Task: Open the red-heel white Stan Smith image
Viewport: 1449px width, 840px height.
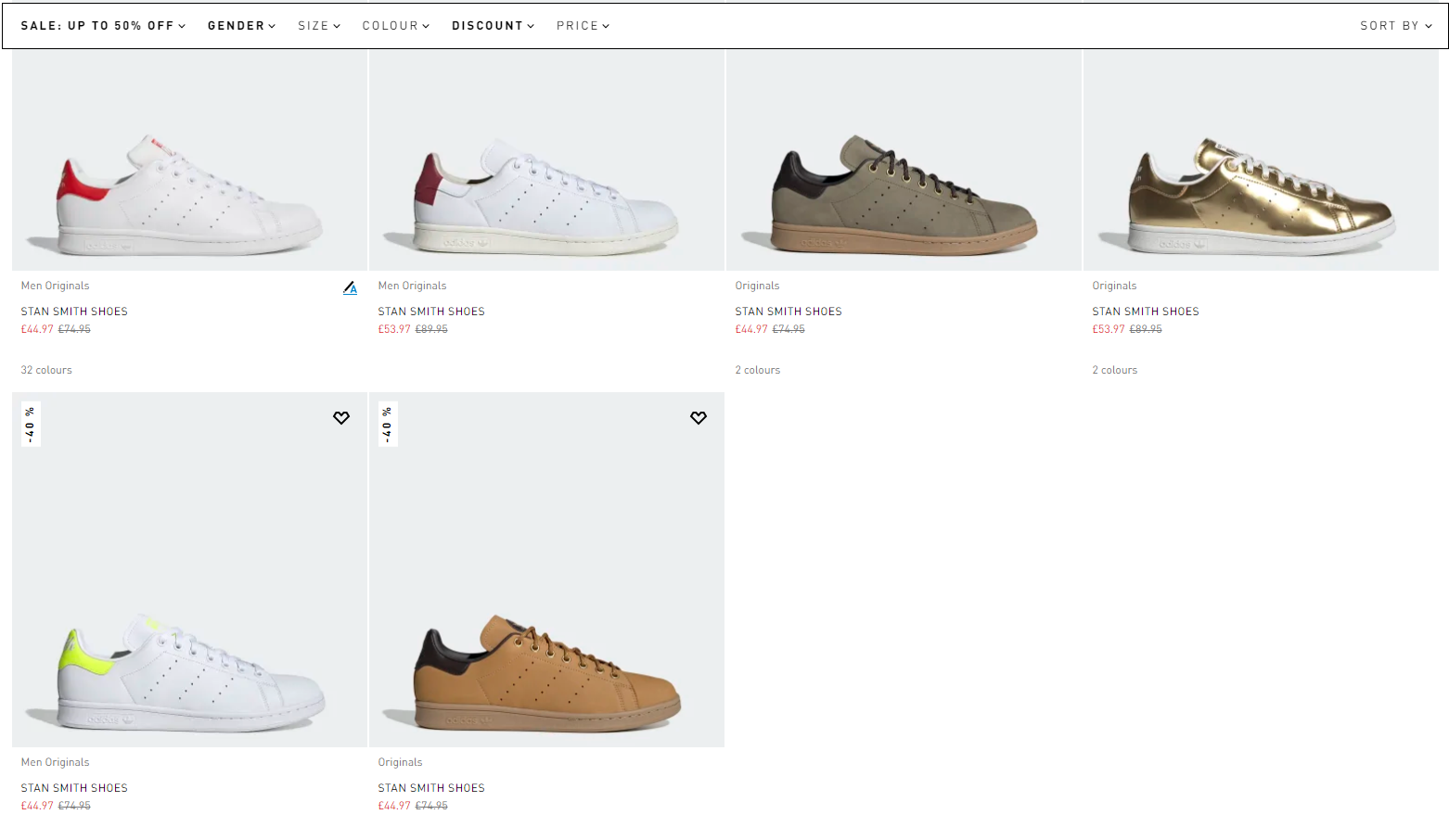Action: click(x=189, y=159)
